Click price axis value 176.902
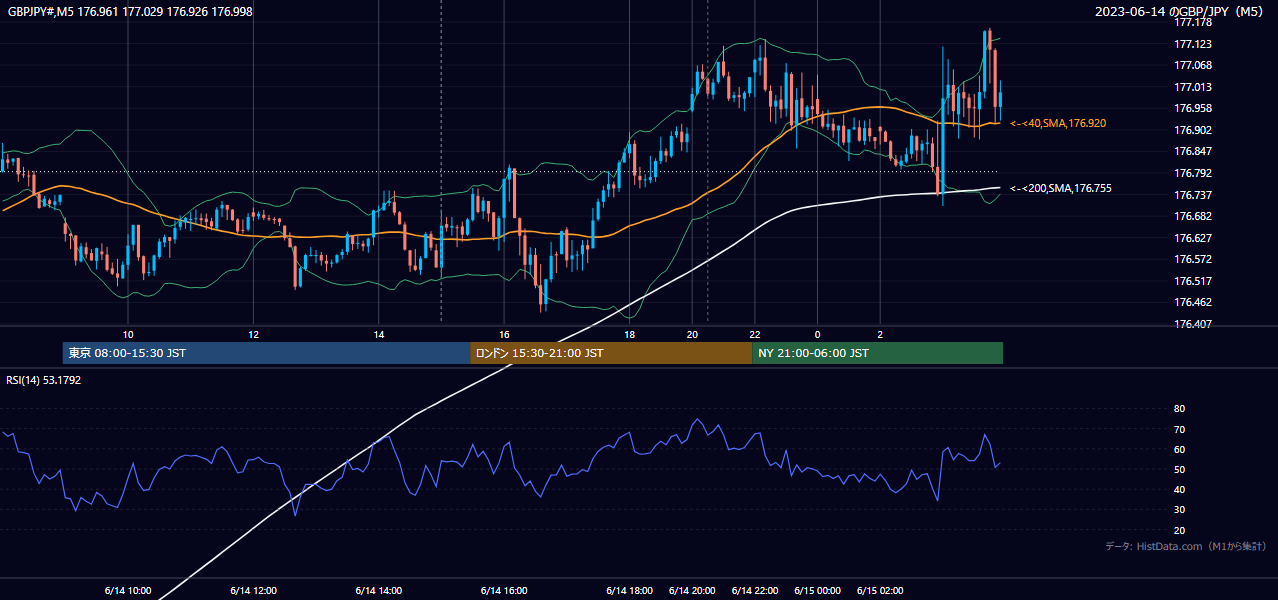The image size is (1278, 600). click(1193, 130)
